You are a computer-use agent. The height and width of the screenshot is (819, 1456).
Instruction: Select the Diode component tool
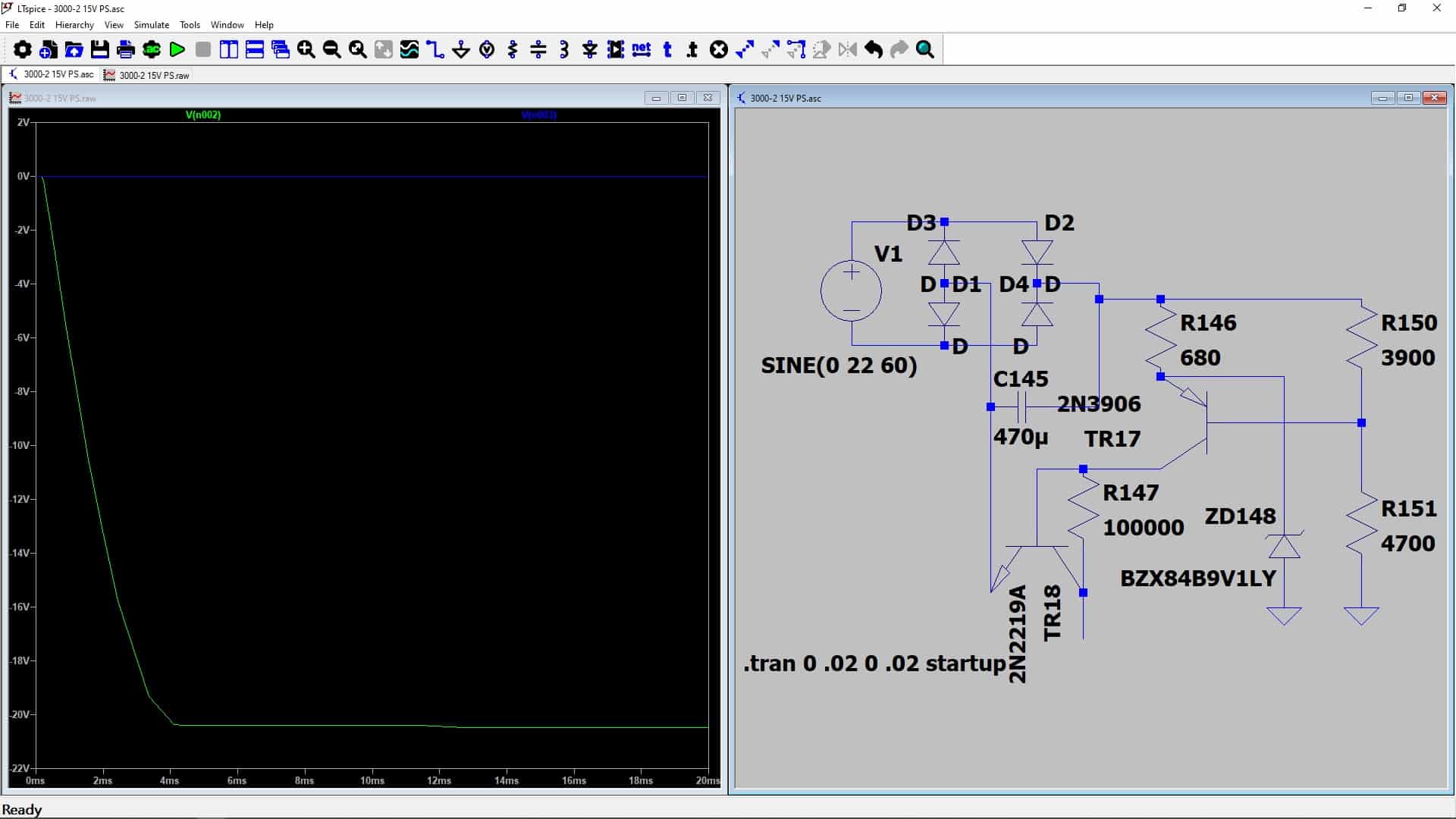(x=590, y=50)
